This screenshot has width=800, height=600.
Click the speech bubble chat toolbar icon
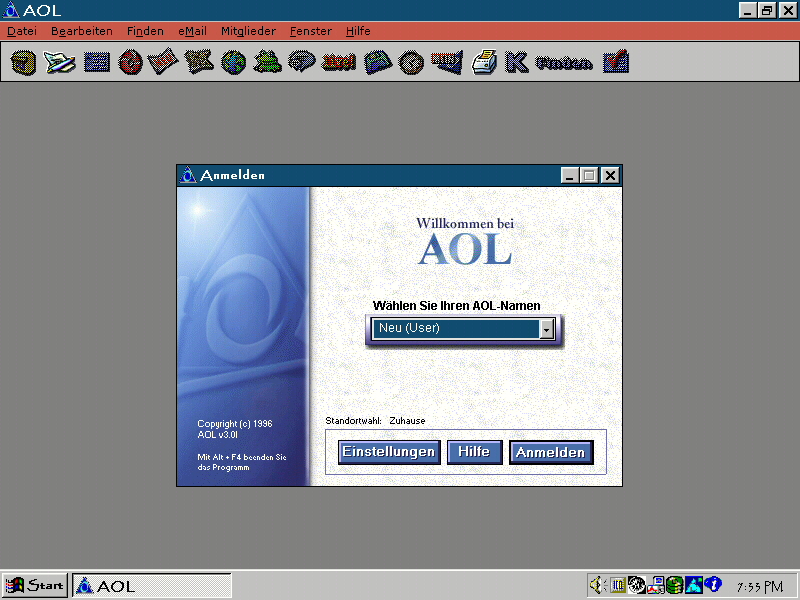(x=302, y=61)
